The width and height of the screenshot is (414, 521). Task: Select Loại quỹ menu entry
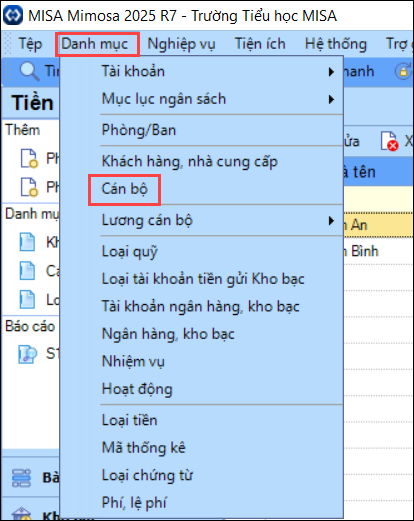point(202,251)
